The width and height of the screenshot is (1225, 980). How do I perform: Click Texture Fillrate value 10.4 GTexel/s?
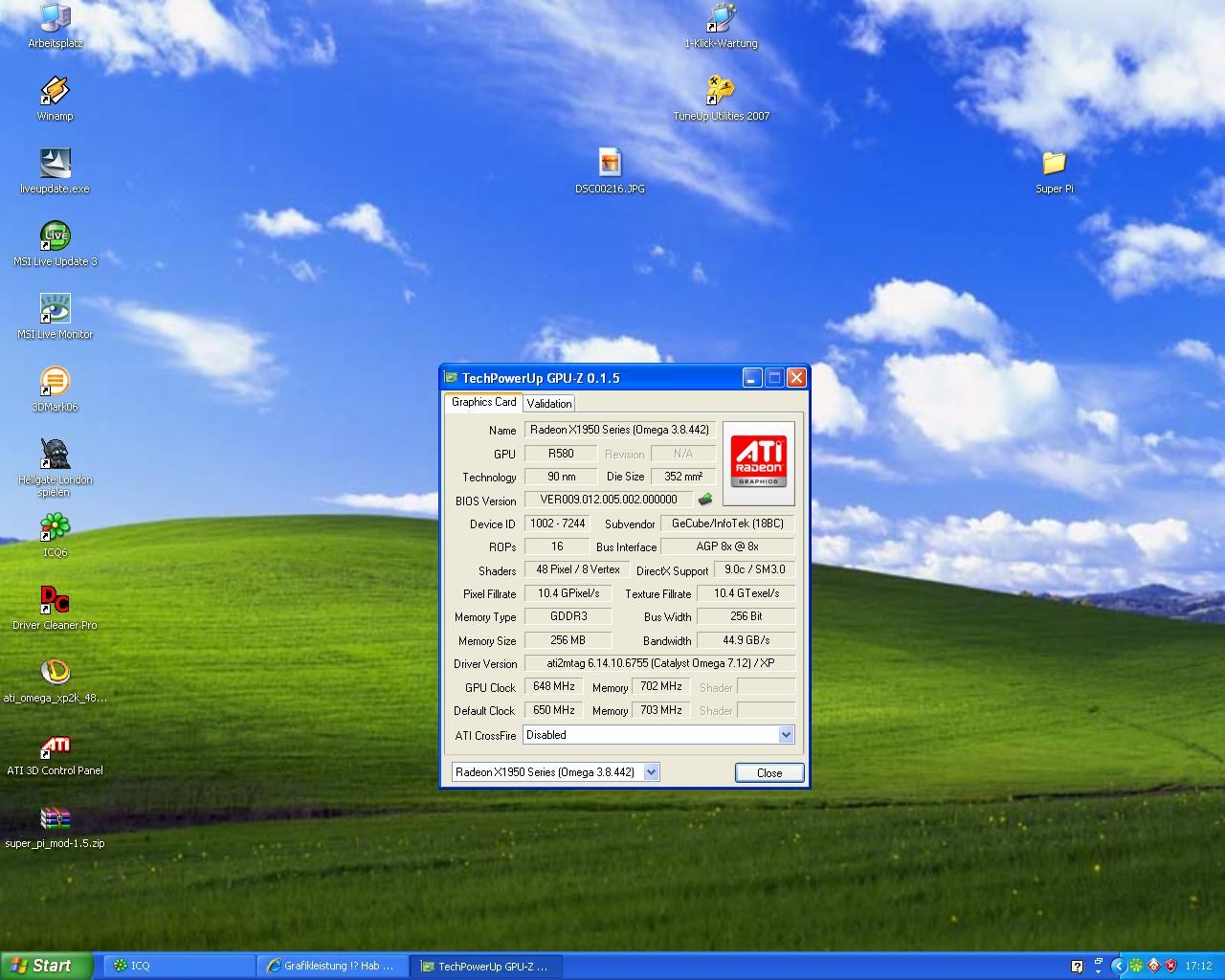tap(746, 593)
